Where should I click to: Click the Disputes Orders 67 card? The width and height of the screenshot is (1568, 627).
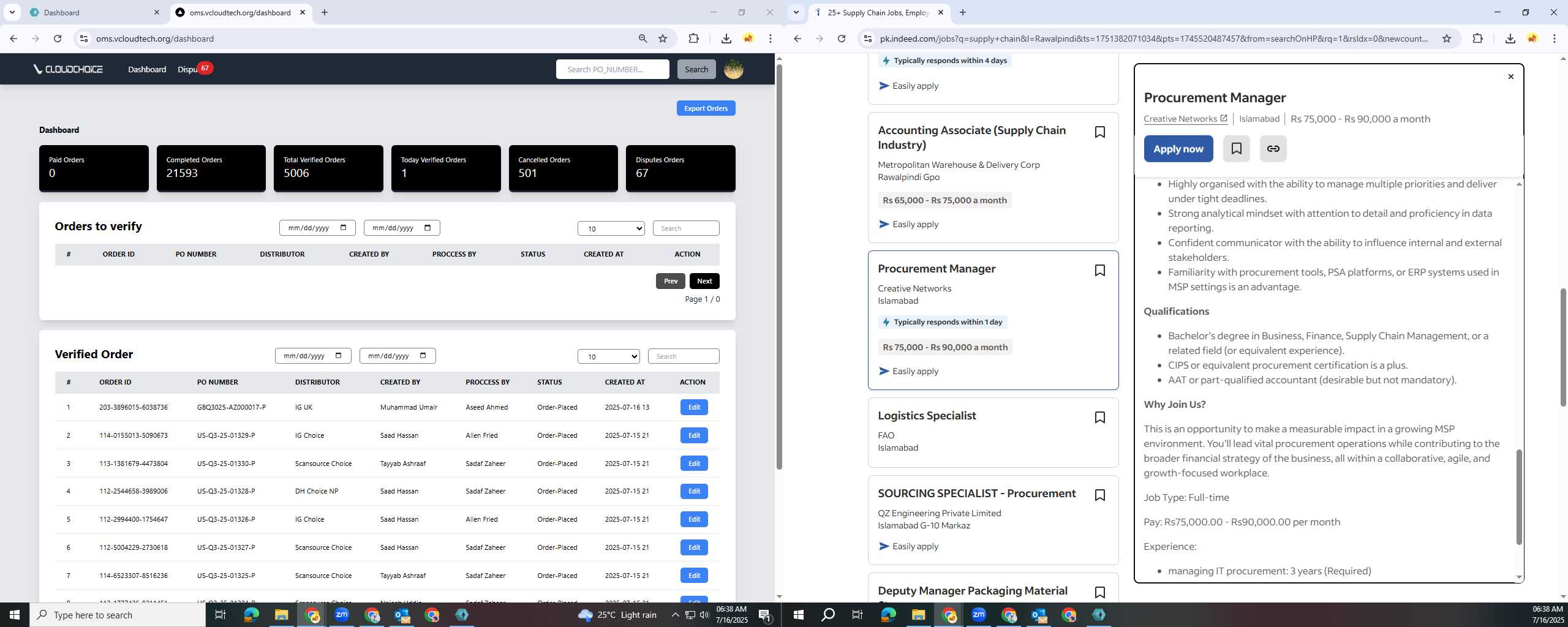tap(680, 168)
